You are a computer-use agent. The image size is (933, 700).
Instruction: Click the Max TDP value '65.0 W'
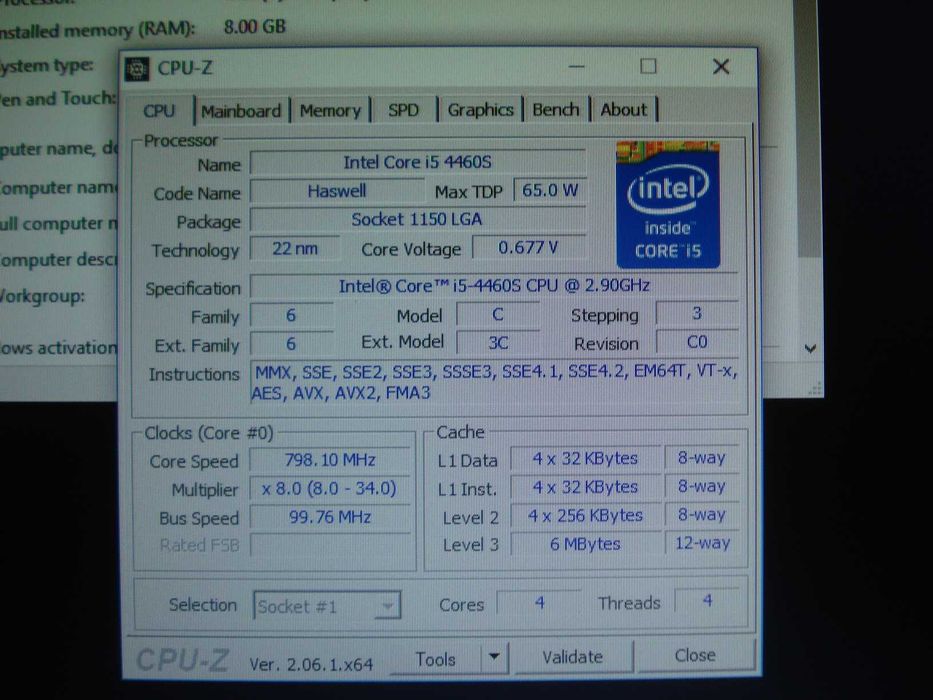click(550, 190)
